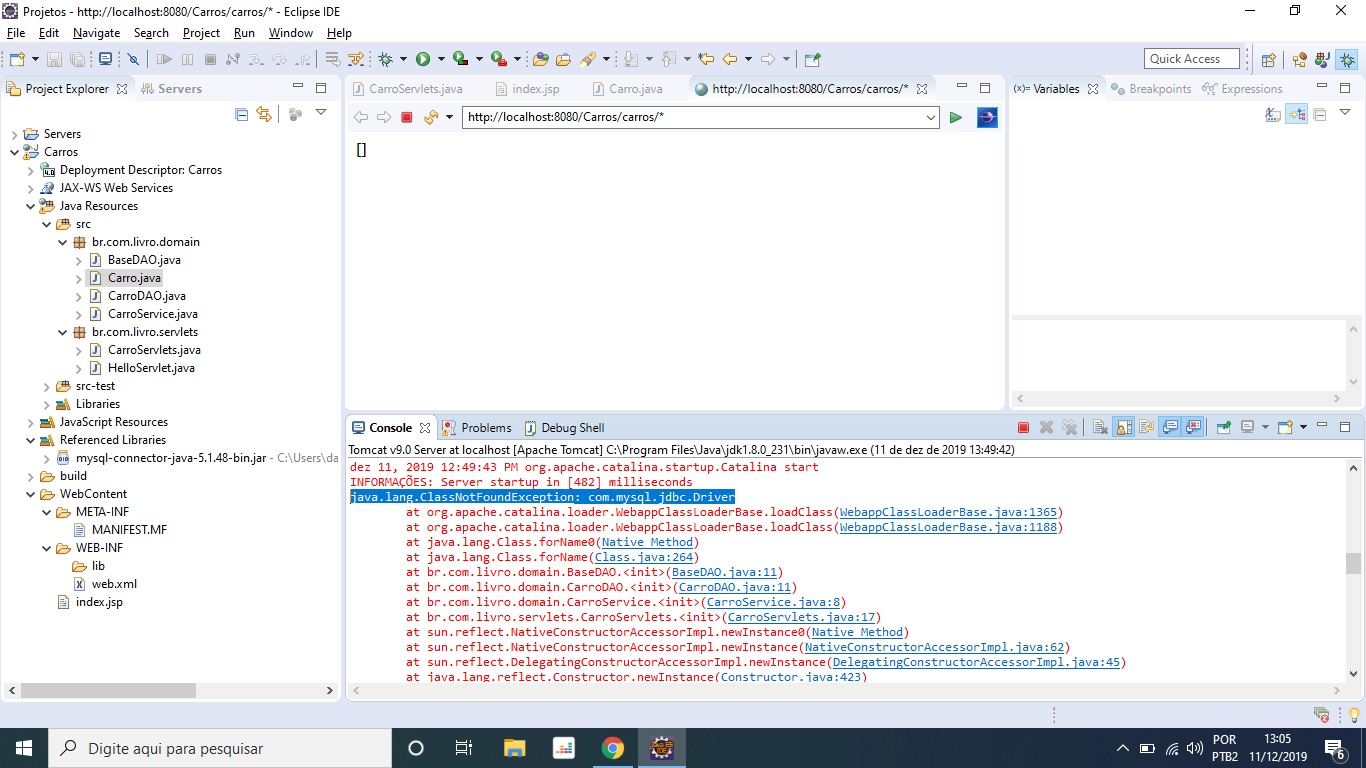Open Project Explorer View Menu triangle
The image size is (1366, 768).
click(321, 113)
